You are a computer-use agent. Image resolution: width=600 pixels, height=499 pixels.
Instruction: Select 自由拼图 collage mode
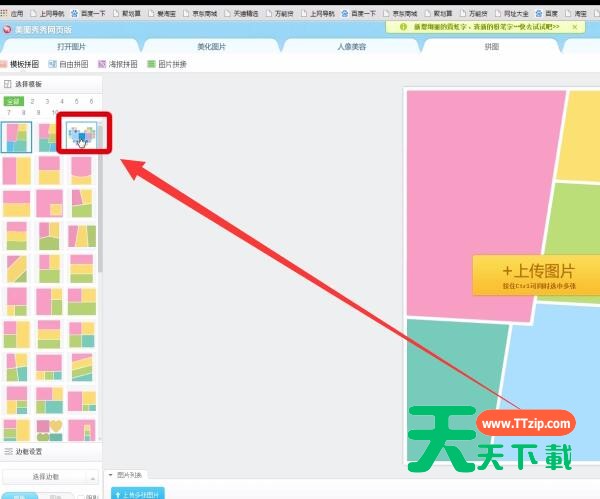click(x=68, y=64)
